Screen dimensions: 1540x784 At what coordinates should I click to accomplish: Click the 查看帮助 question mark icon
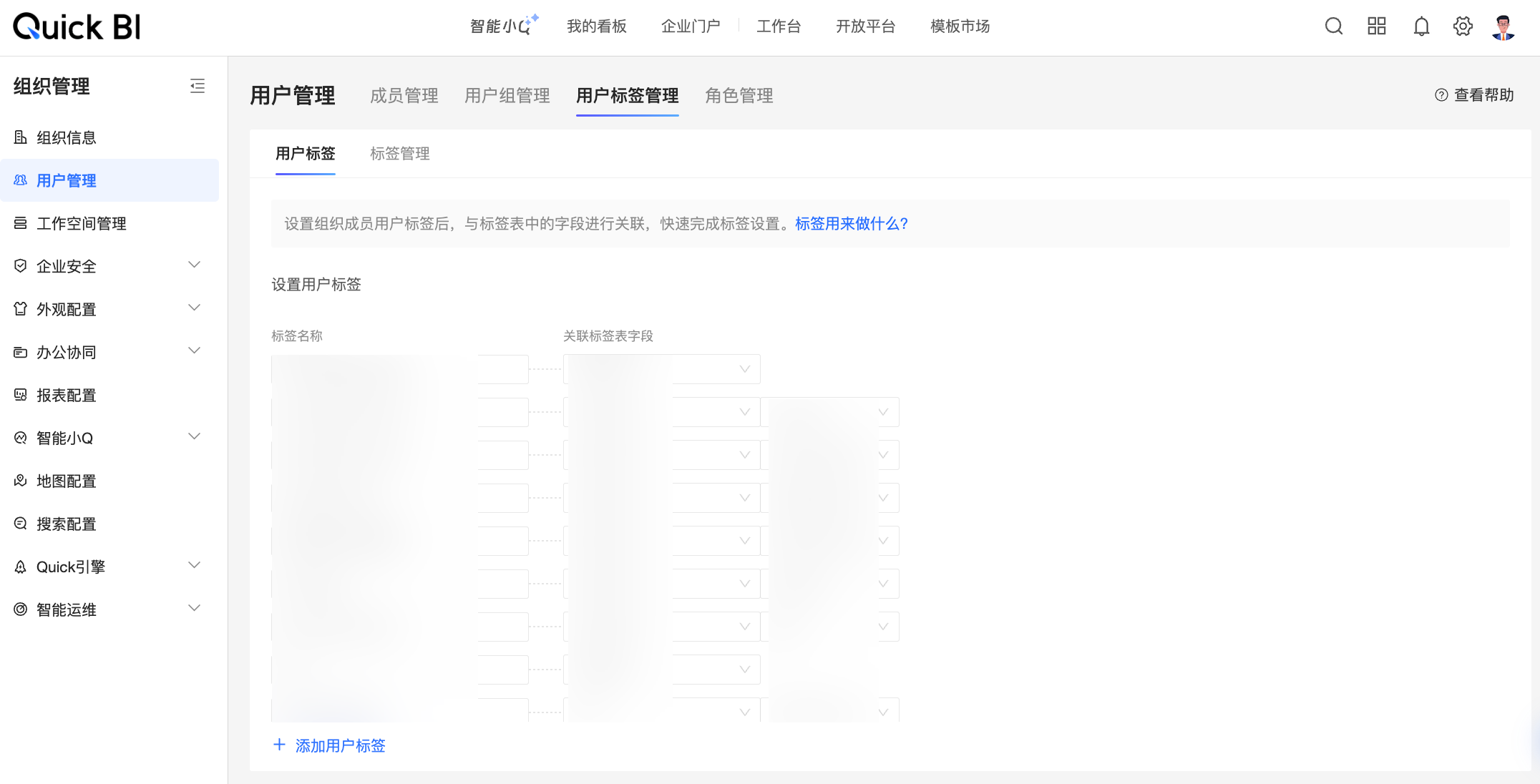tap(1441, 95)
